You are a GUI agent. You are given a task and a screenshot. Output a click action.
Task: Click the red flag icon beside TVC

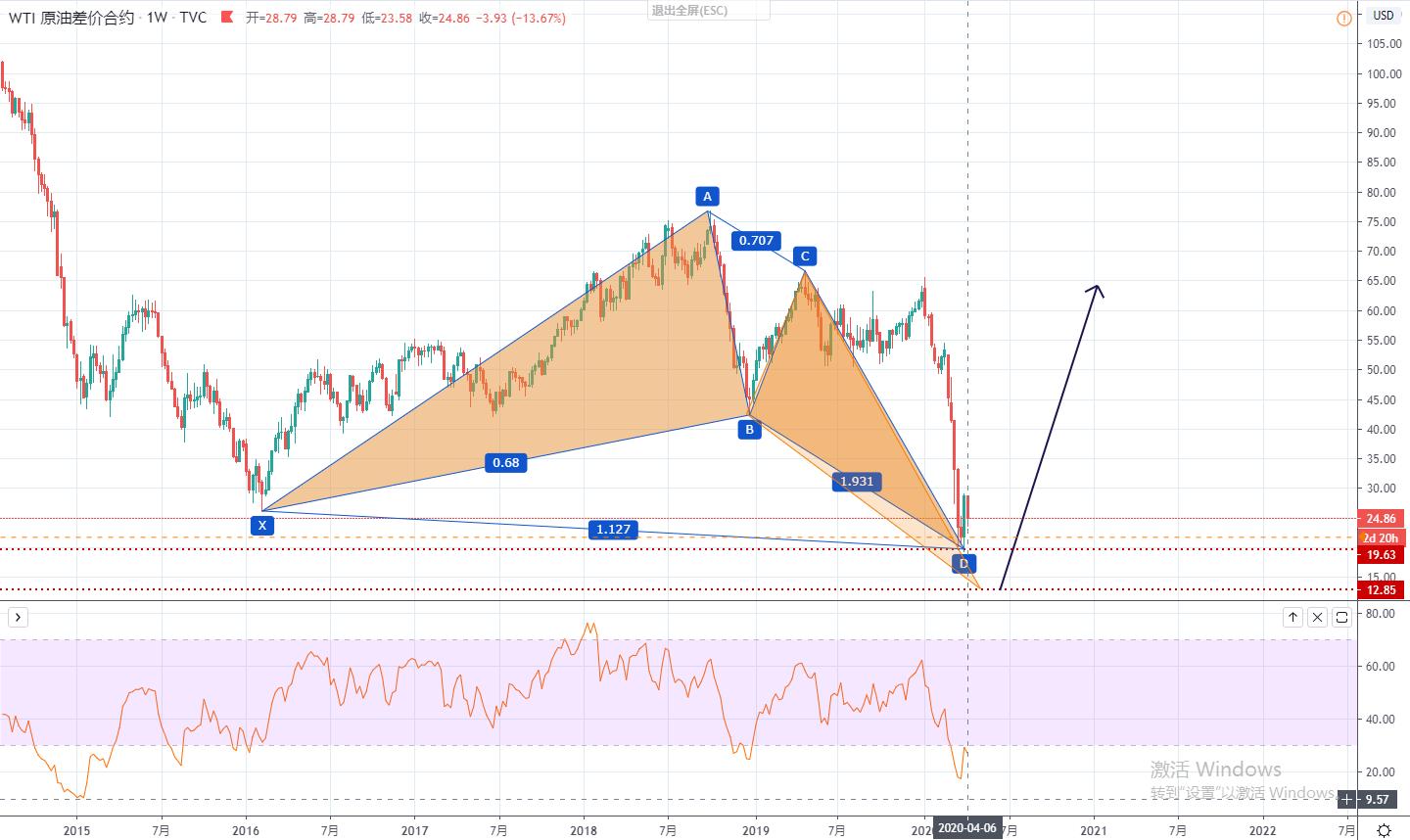coord(227,17)
